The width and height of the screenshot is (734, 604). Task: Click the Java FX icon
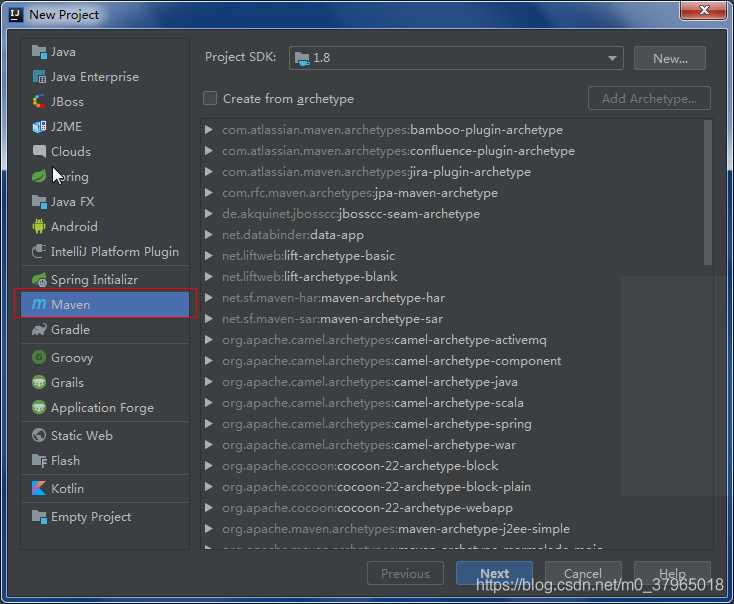pos(39,202)
